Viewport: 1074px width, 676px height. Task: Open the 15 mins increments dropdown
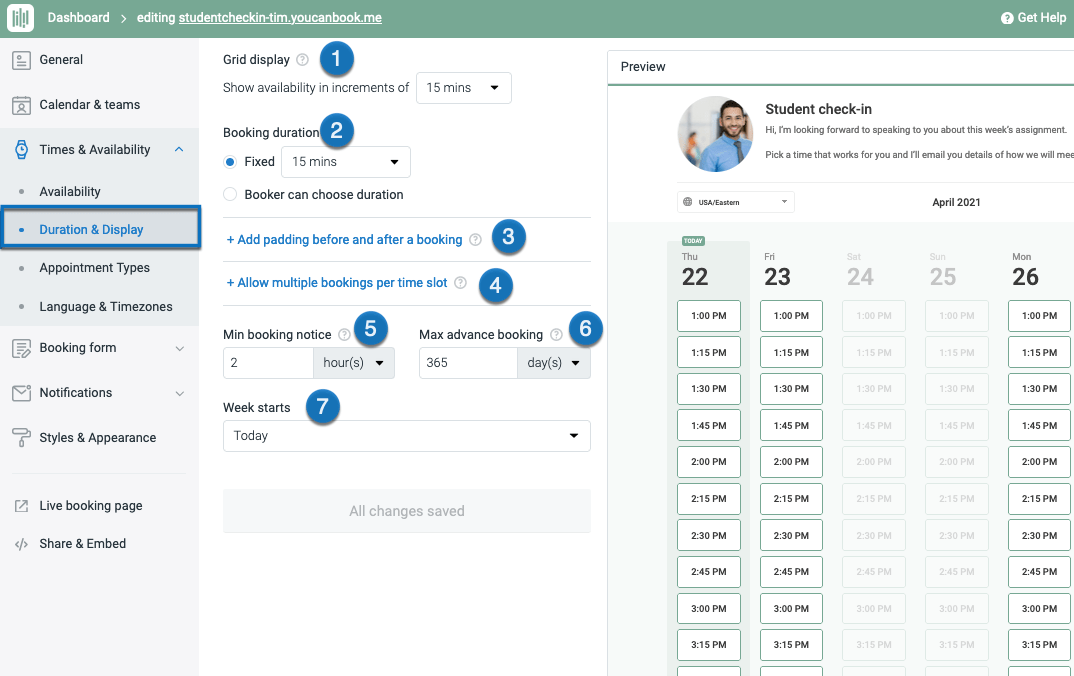click(x=463, y=87)
